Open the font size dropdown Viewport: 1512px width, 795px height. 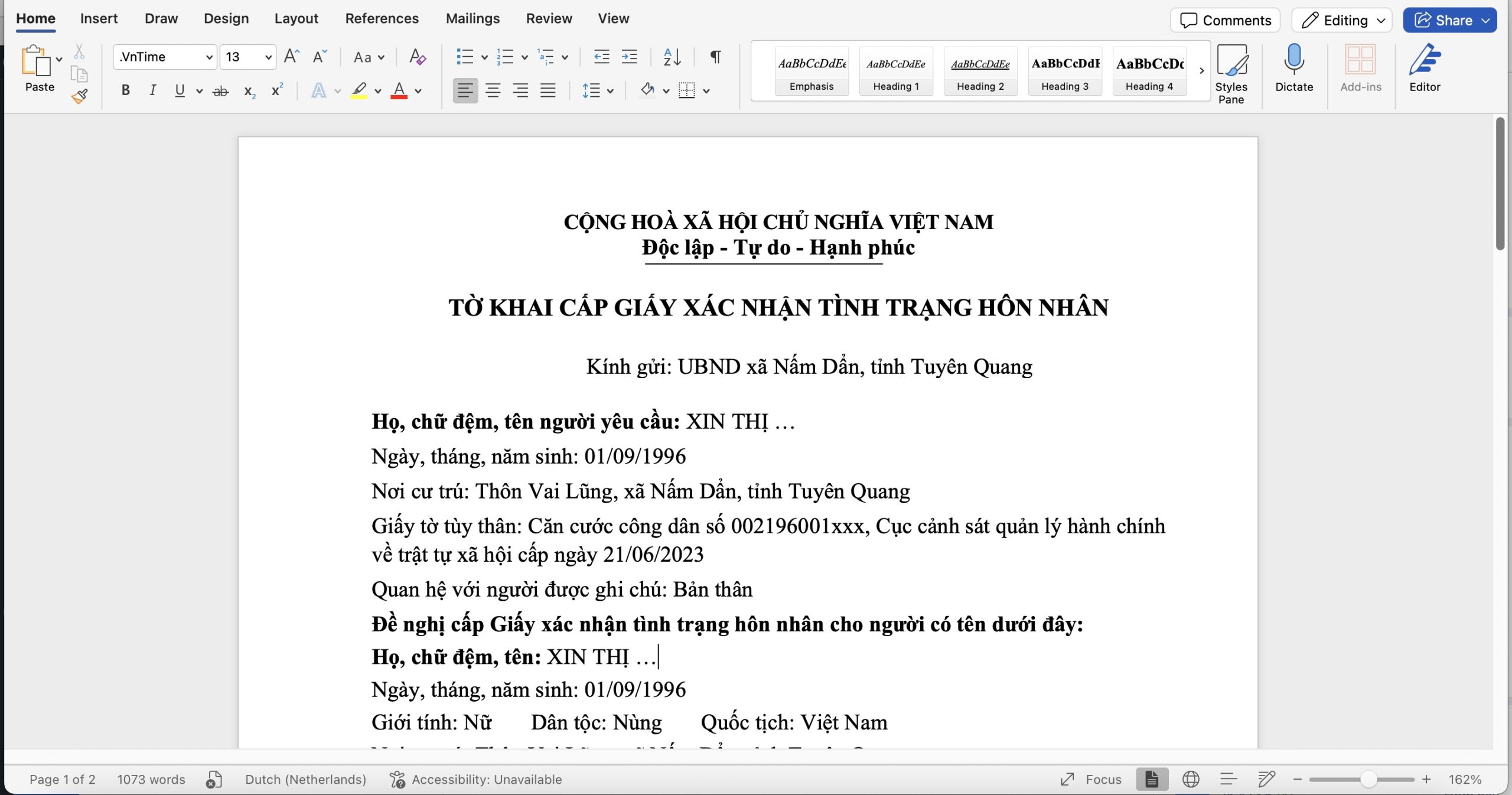click(268, 57)
